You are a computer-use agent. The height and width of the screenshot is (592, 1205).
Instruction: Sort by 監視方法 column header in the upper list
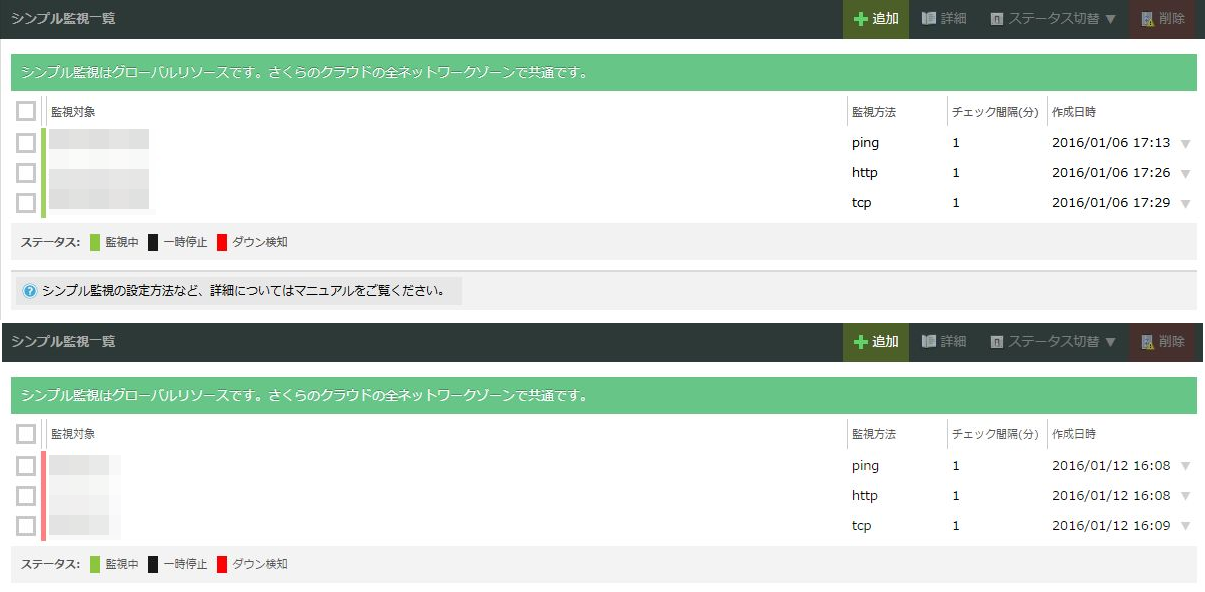coord(873,112)
